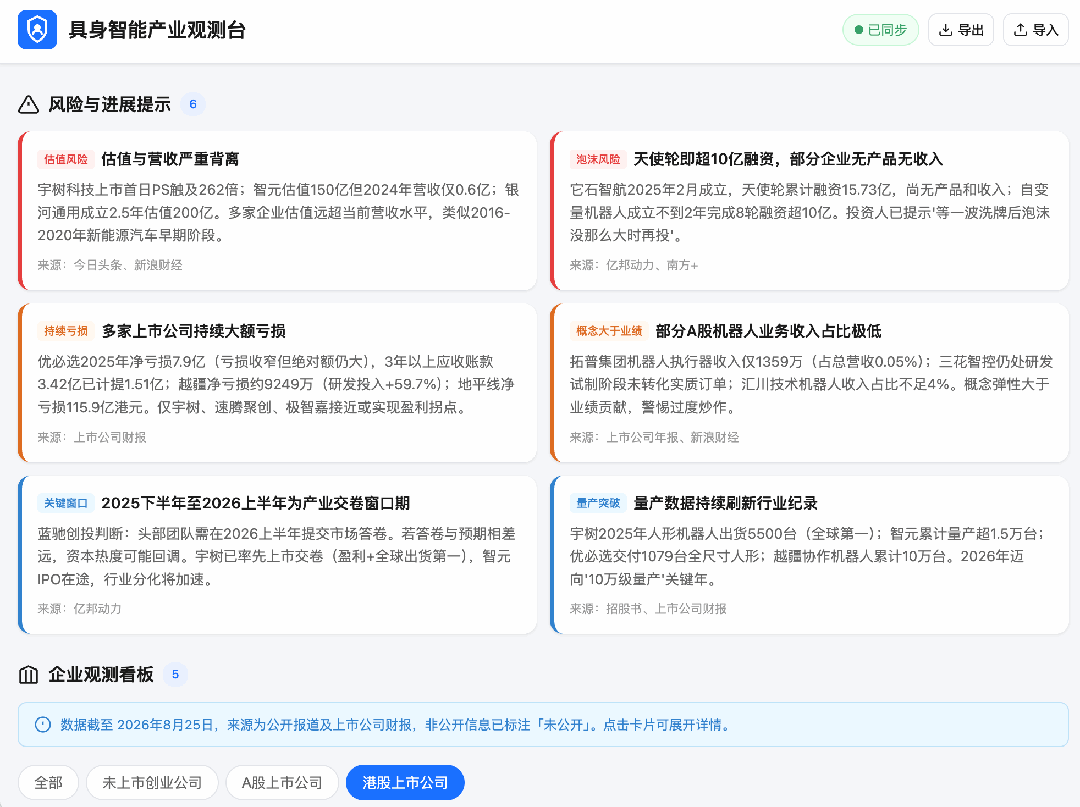Click the blue shield app logo
1080x807 pixels.
click(x=37, y=30)
